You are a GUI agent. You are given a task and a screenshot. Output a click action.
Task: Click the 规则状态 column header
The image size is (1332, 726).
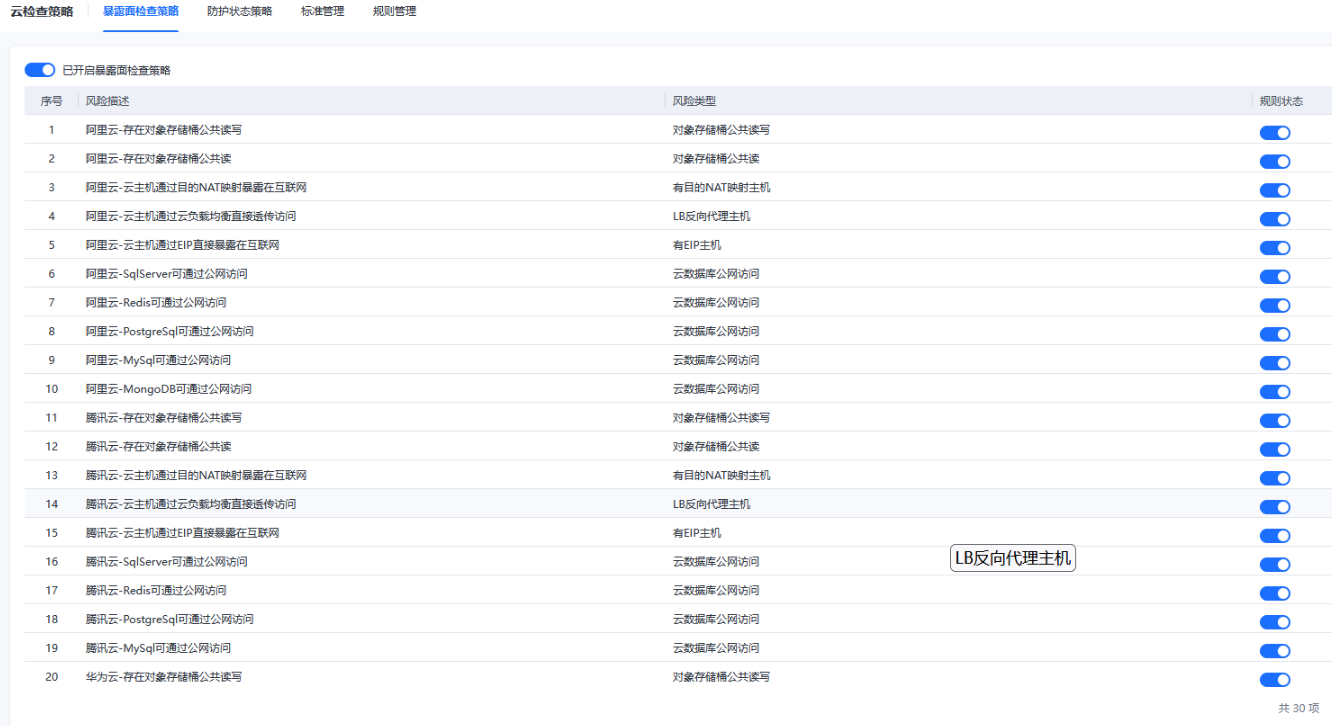click(1281, 101)
